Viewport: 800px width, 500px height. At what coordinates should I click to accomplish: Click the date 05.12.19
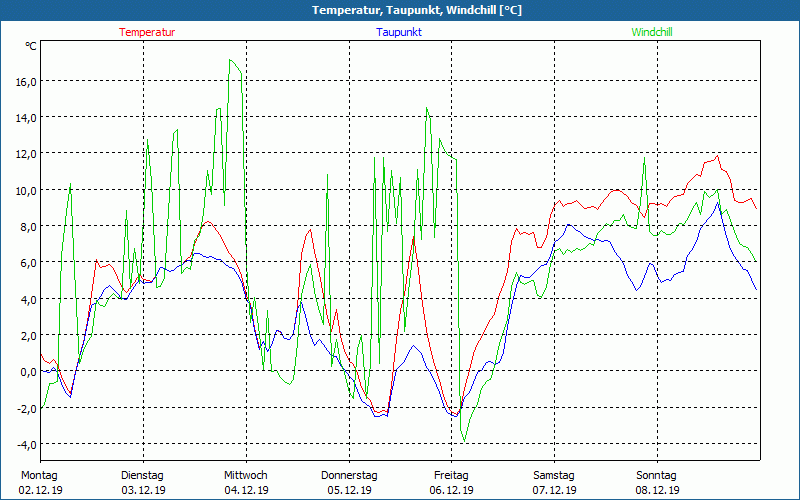point(349,490)
